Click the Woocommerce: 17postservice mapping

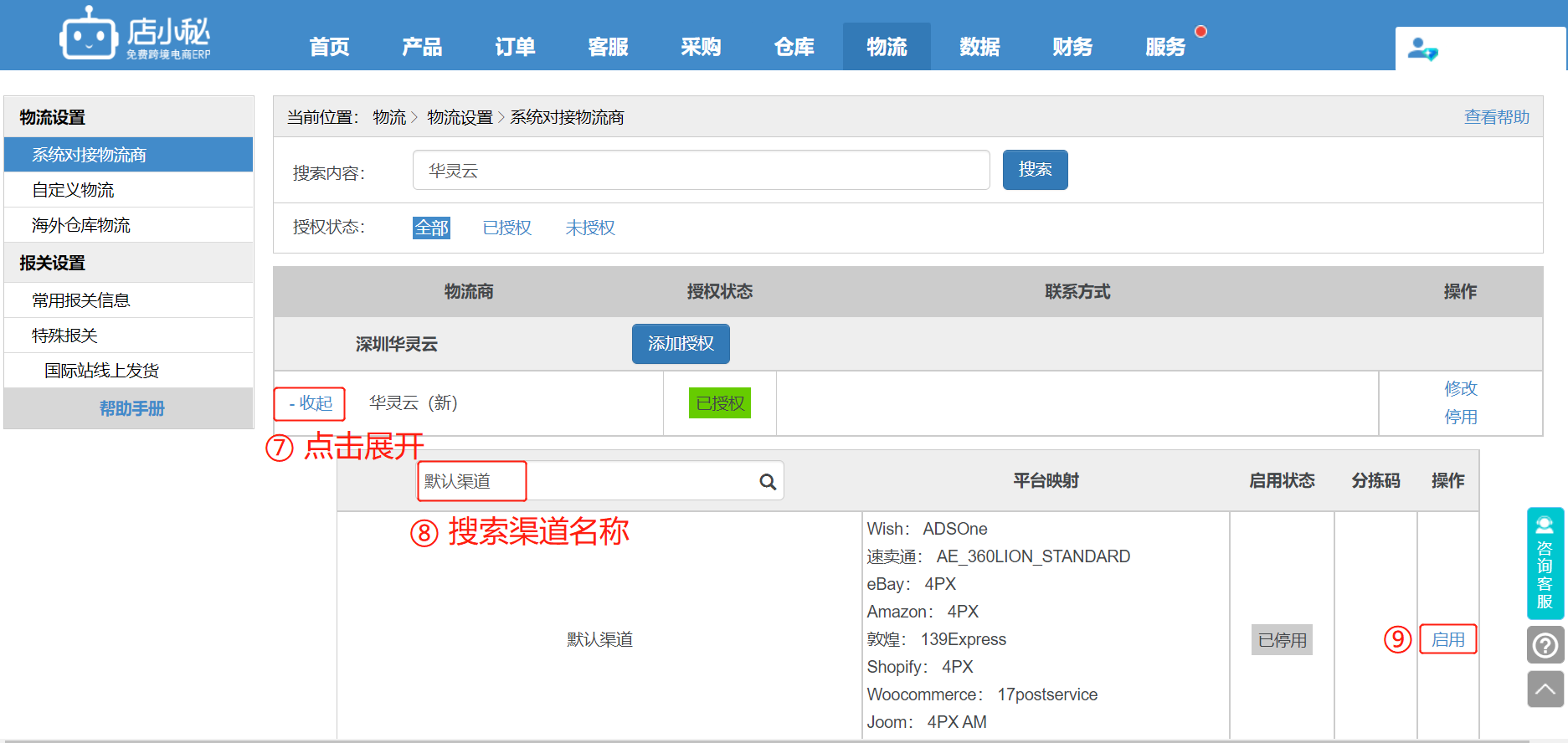pyautogui.click(x=982, y=694)
